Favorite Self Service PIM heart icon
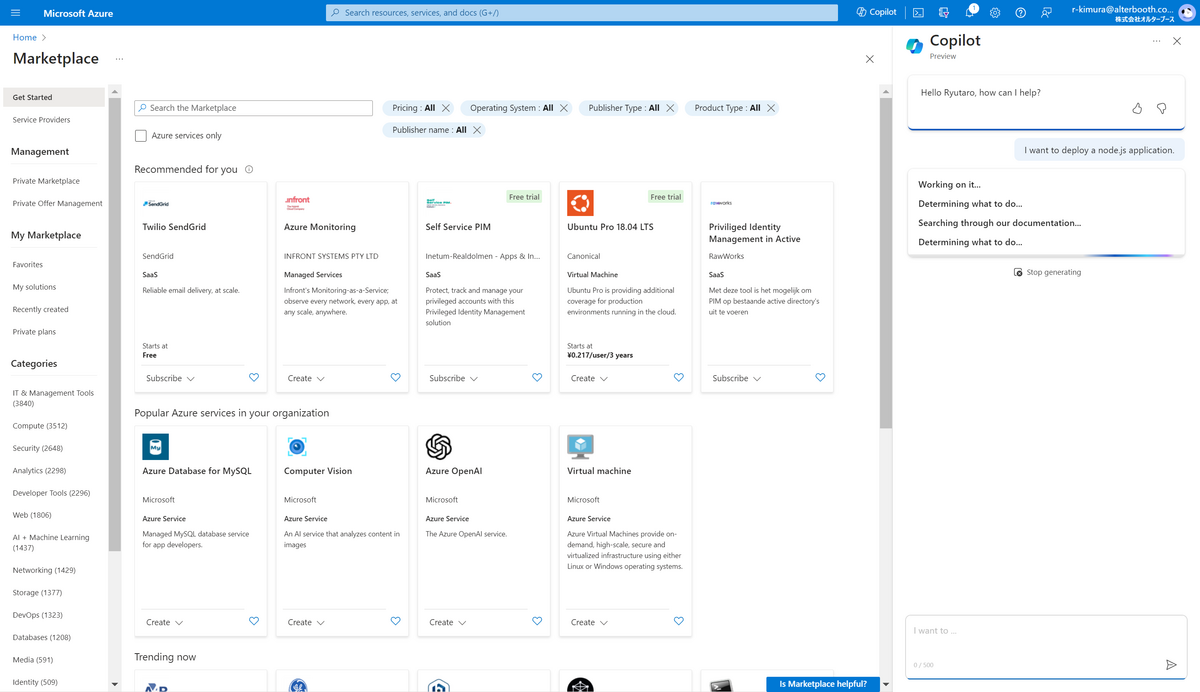The width and height of the screenshot is (1200, 692). tap(537, 378)
